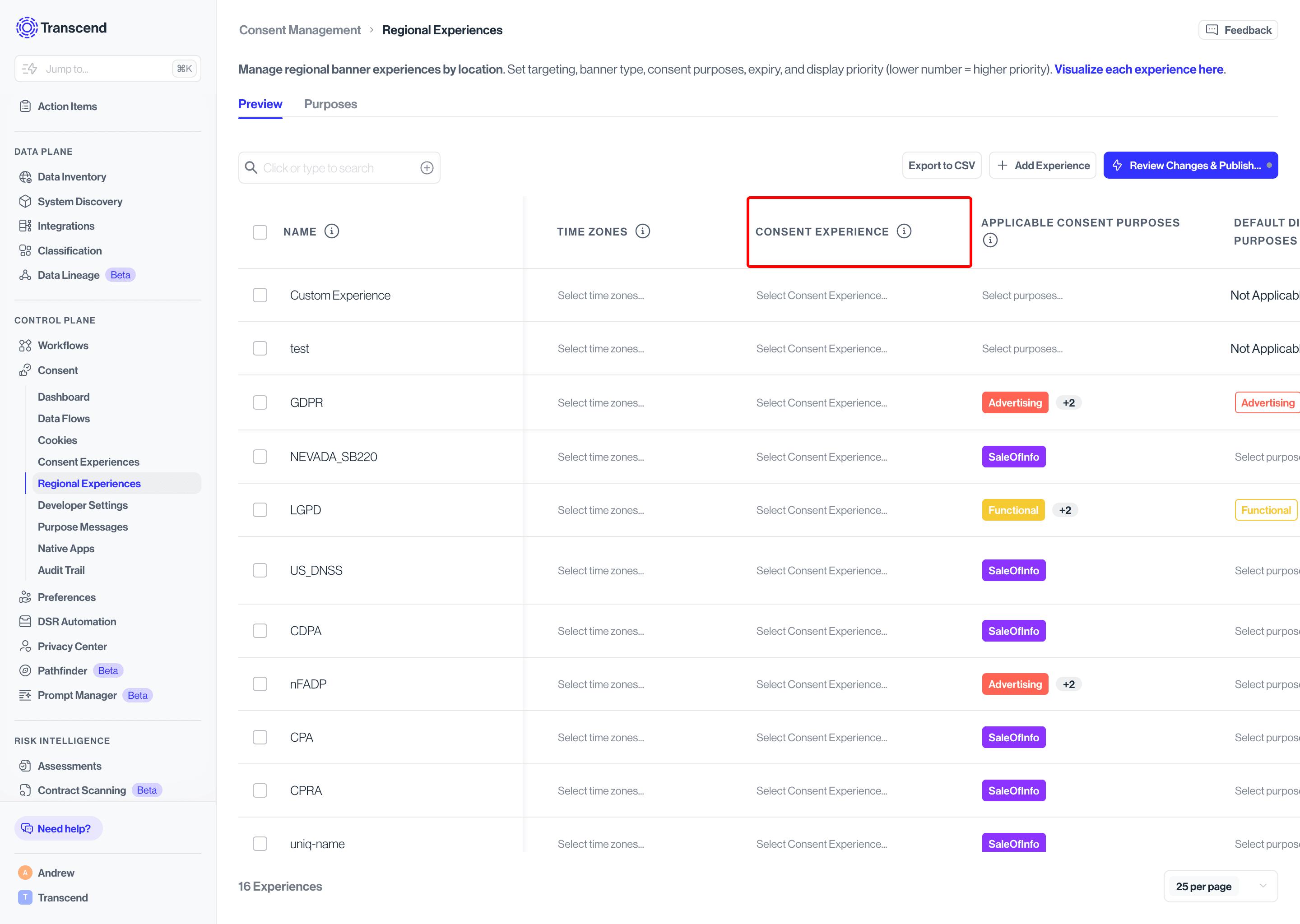The image size is (1300, 924).
Task: Select the Preview tab
Action: coord(260,104)
